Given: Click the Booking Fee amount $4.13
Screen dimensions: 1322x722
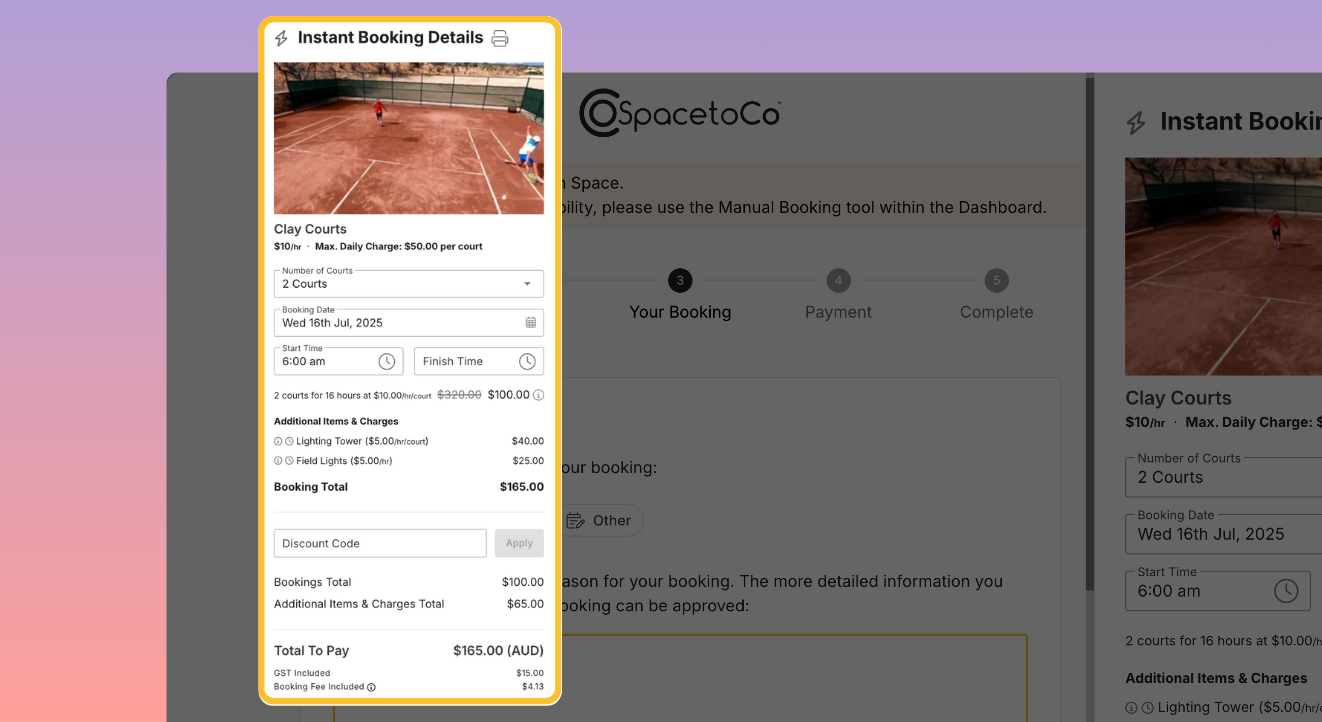Looking at the screenshot, I should coord(533,687).
